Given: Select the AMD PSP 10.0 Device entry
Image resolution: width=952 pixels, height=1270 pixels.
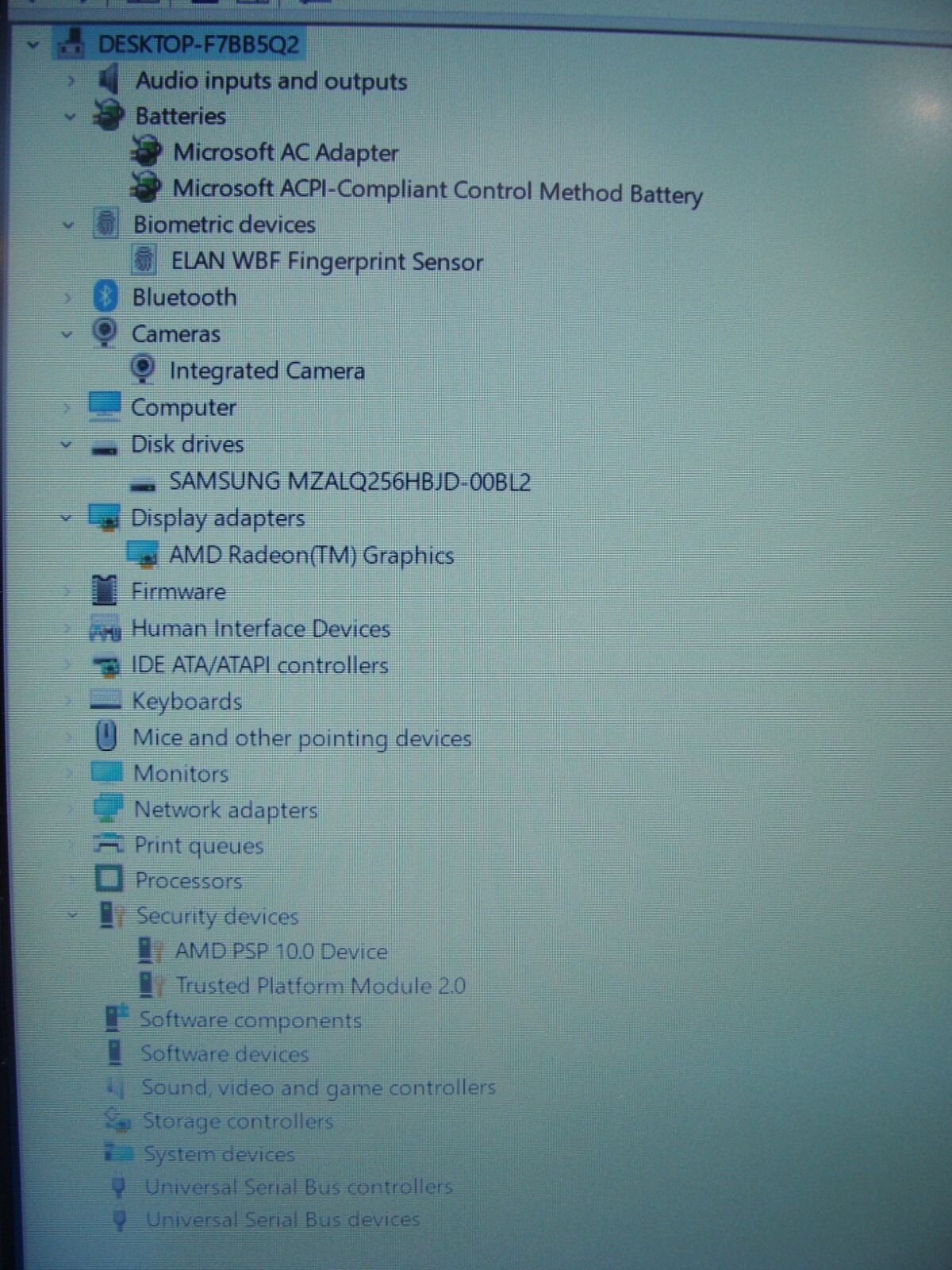Looking at the screenshot, I should (x=282, y=950).
